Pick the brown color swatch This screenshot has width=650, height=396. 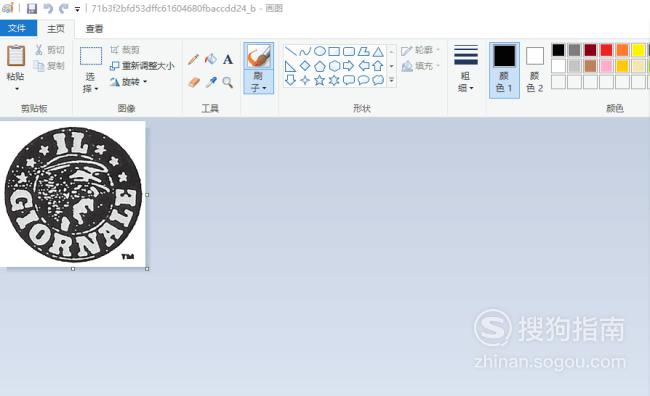[x=590, y=66]
